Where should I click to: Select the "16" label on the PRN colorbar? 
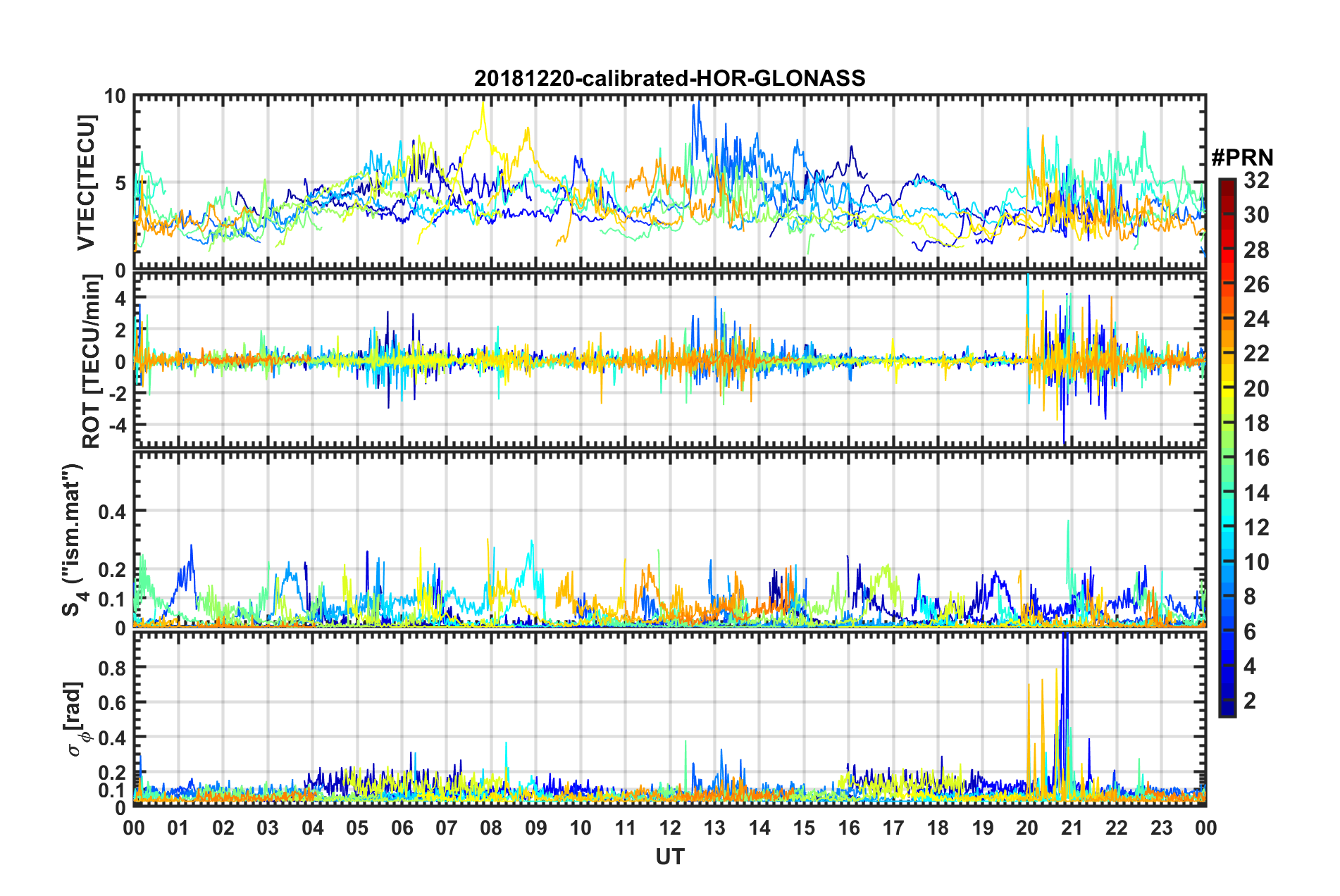click(x=1256, y=458)
